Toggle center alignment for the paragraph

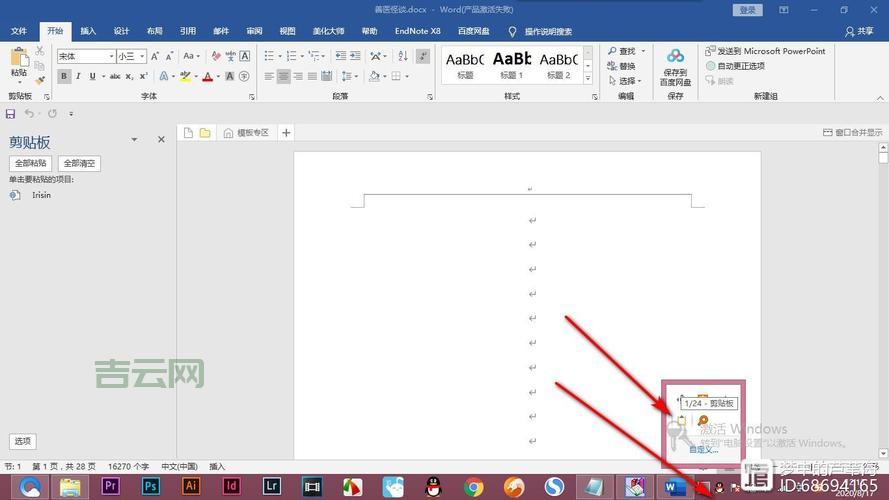pyautogui.click(x=284, y=77)
